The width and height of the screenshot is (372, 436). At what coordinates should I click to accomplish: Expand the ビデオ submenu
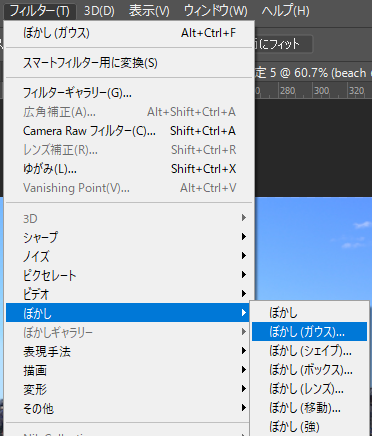pyautogui.click(x=129, y=294)
